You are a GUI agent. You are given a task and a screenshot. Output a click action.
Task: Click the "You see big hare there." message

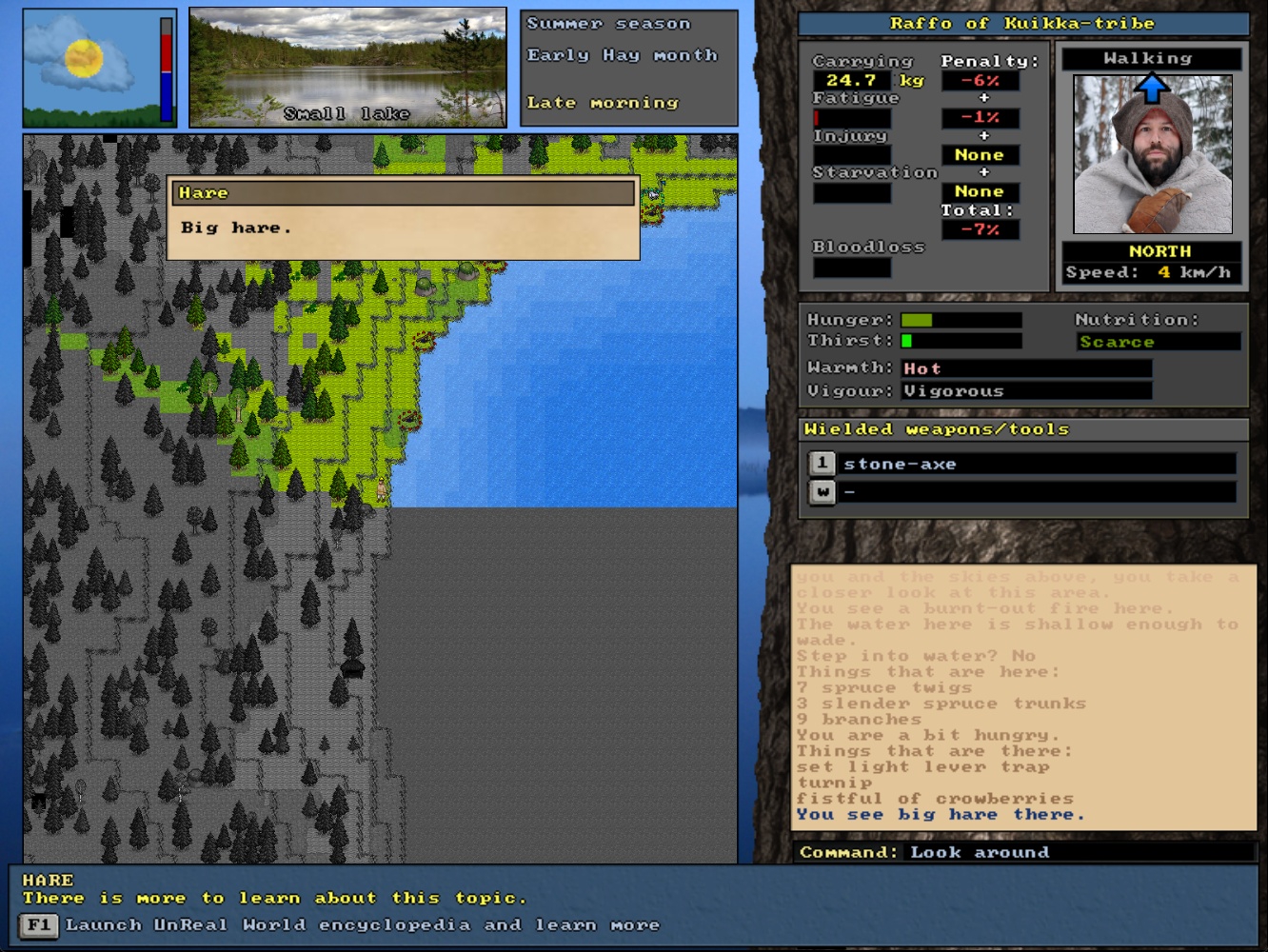coord(940,815)
